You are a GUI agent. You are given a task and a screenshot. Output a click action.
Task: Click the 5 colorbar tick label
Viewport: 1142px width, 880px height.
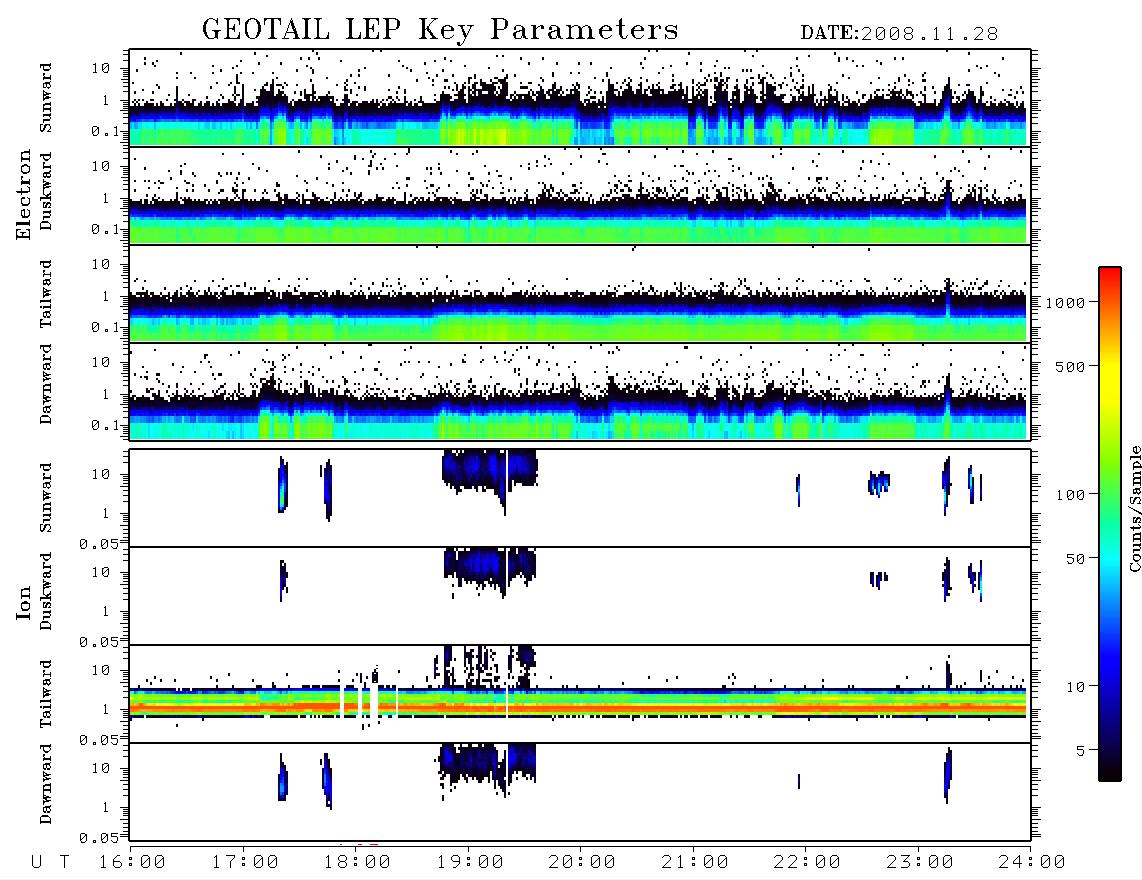click(1081, 751)
